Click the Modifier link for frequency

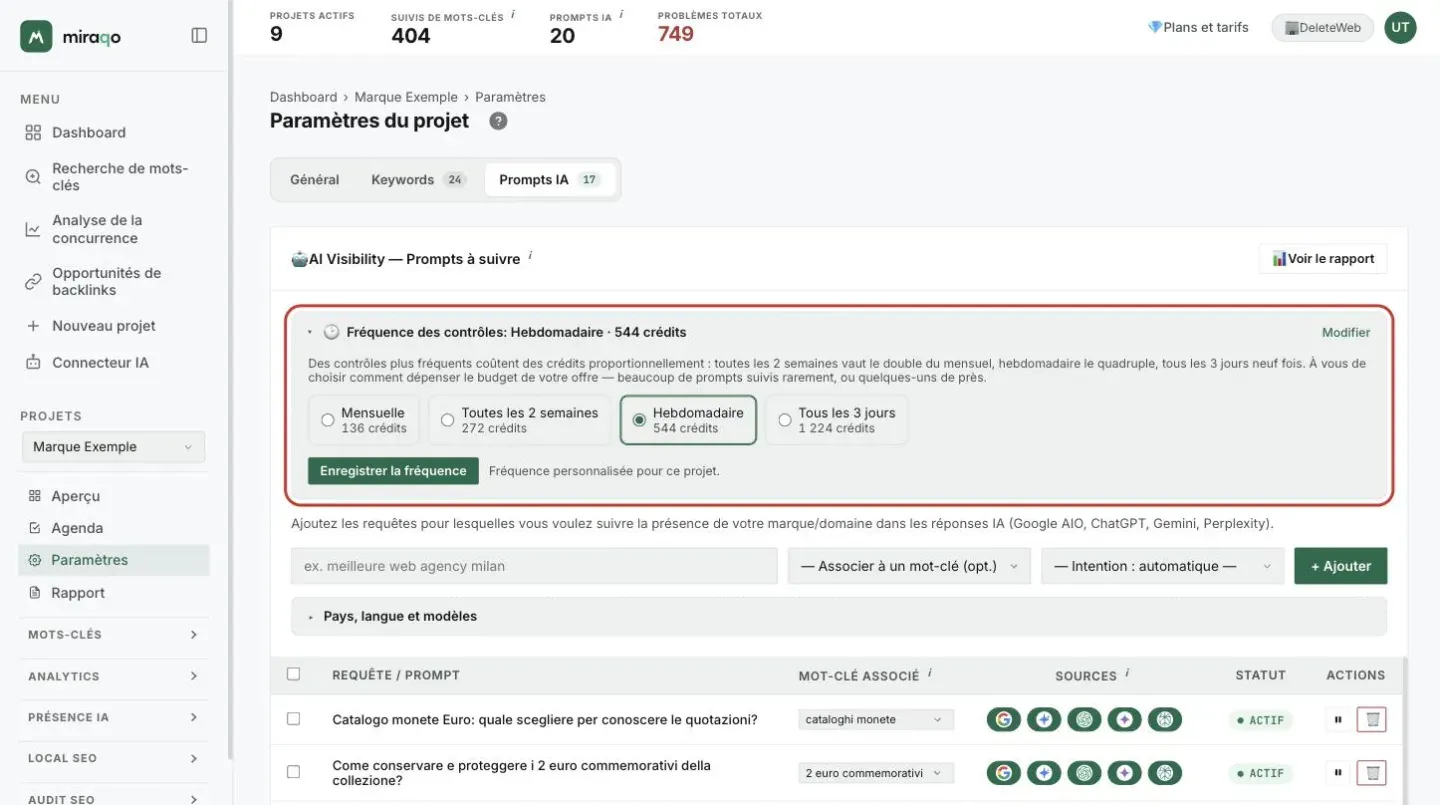pos(1346,332)
